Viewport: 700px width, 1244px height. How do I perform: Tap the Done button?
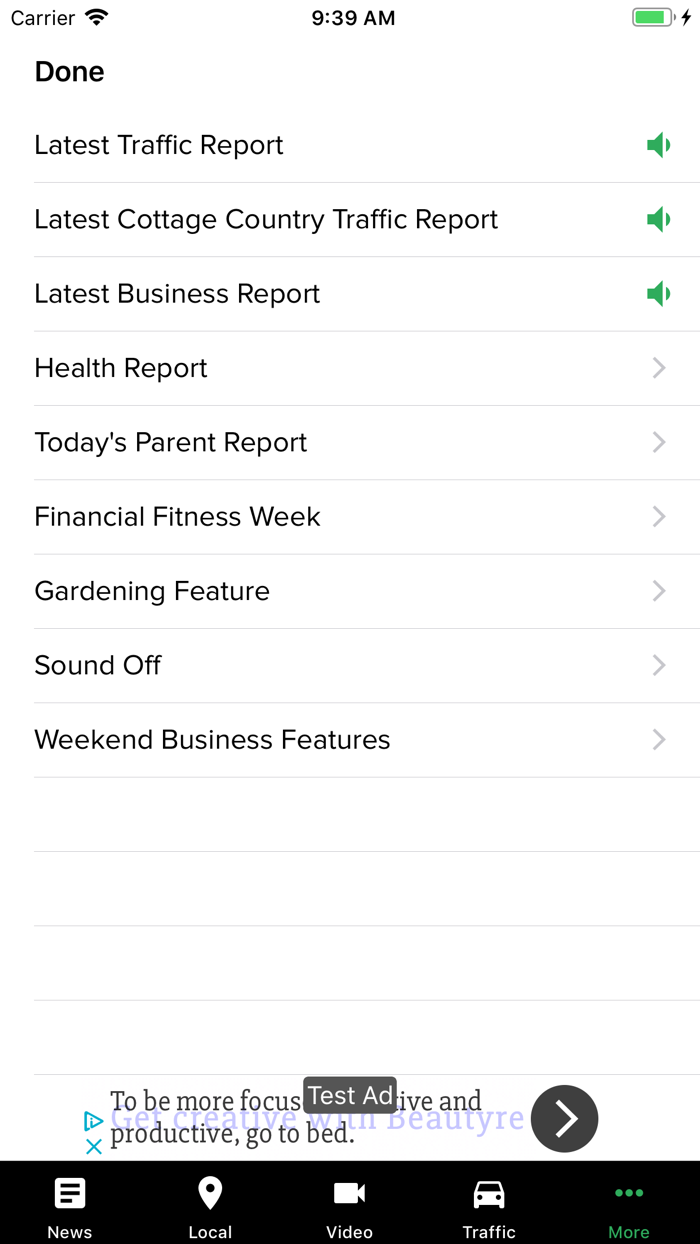(x=70, y=72)
